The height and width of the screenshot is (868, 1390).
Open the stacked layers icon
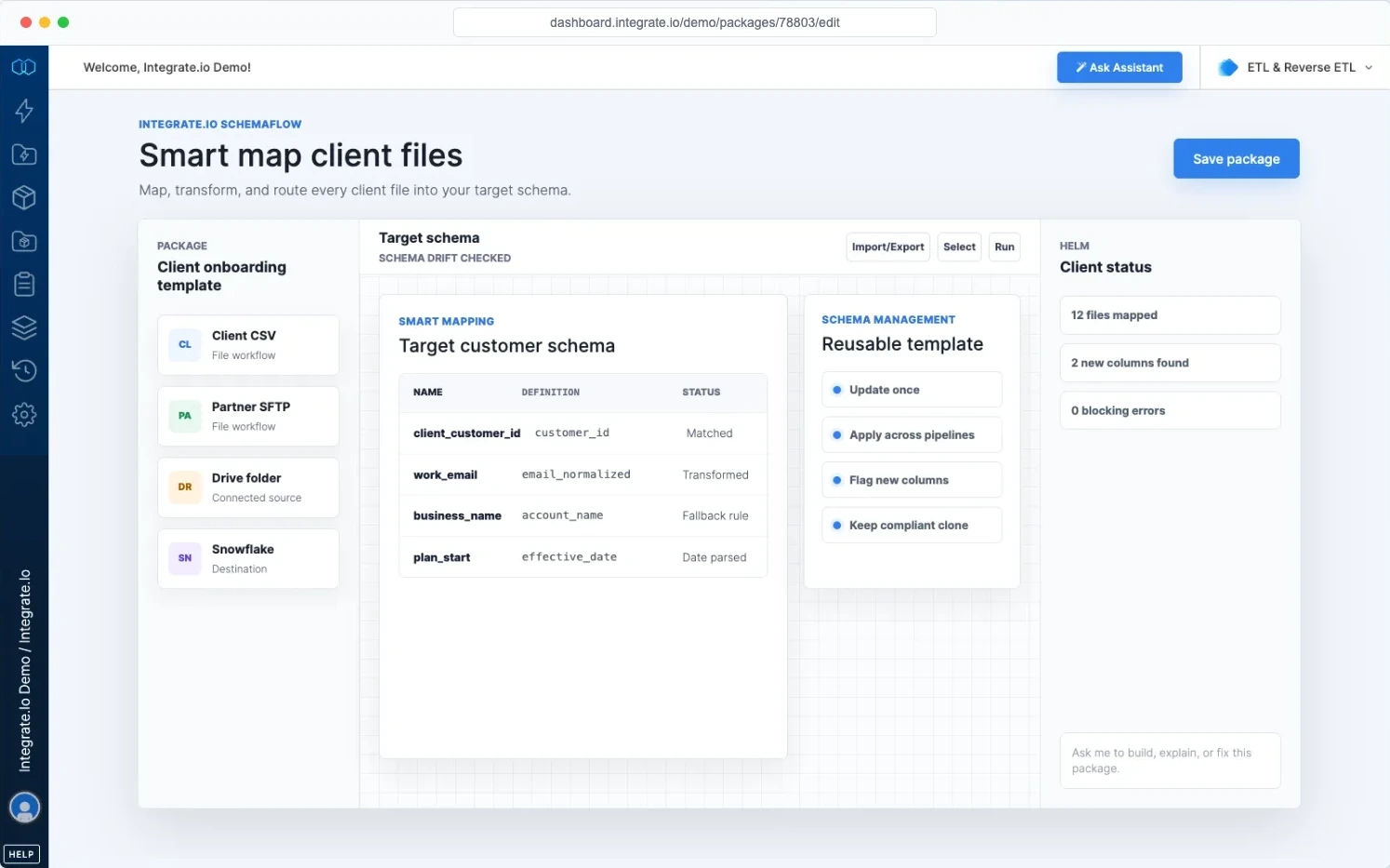24,327
